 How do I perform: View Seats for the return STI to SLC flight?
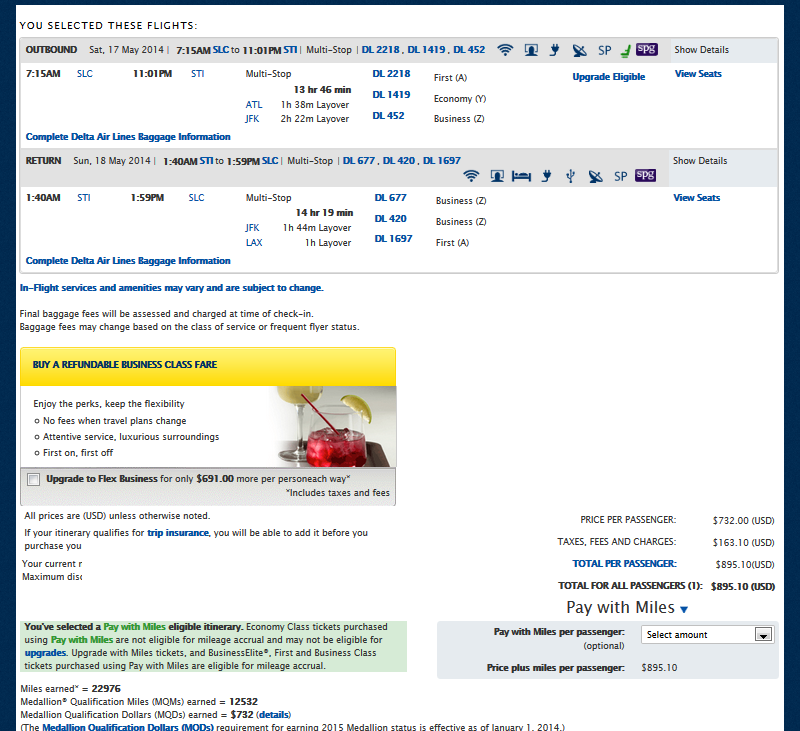click(696, 198)
